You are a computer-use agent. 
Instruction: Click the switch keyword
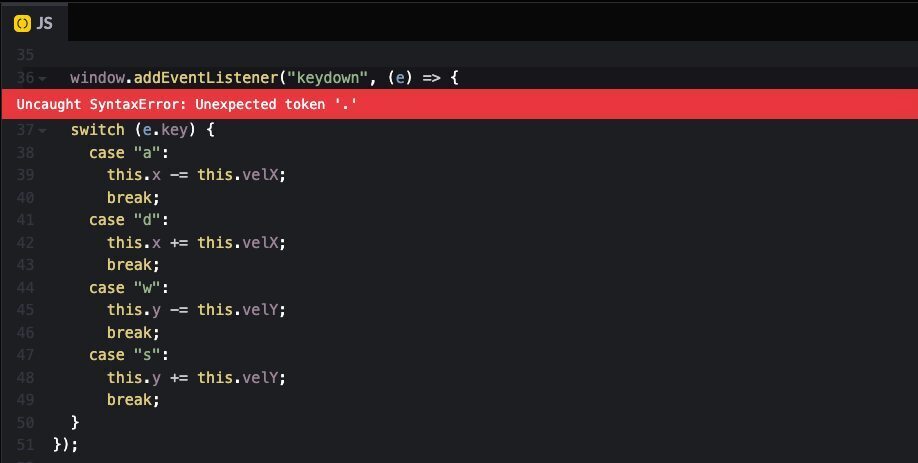97,130
